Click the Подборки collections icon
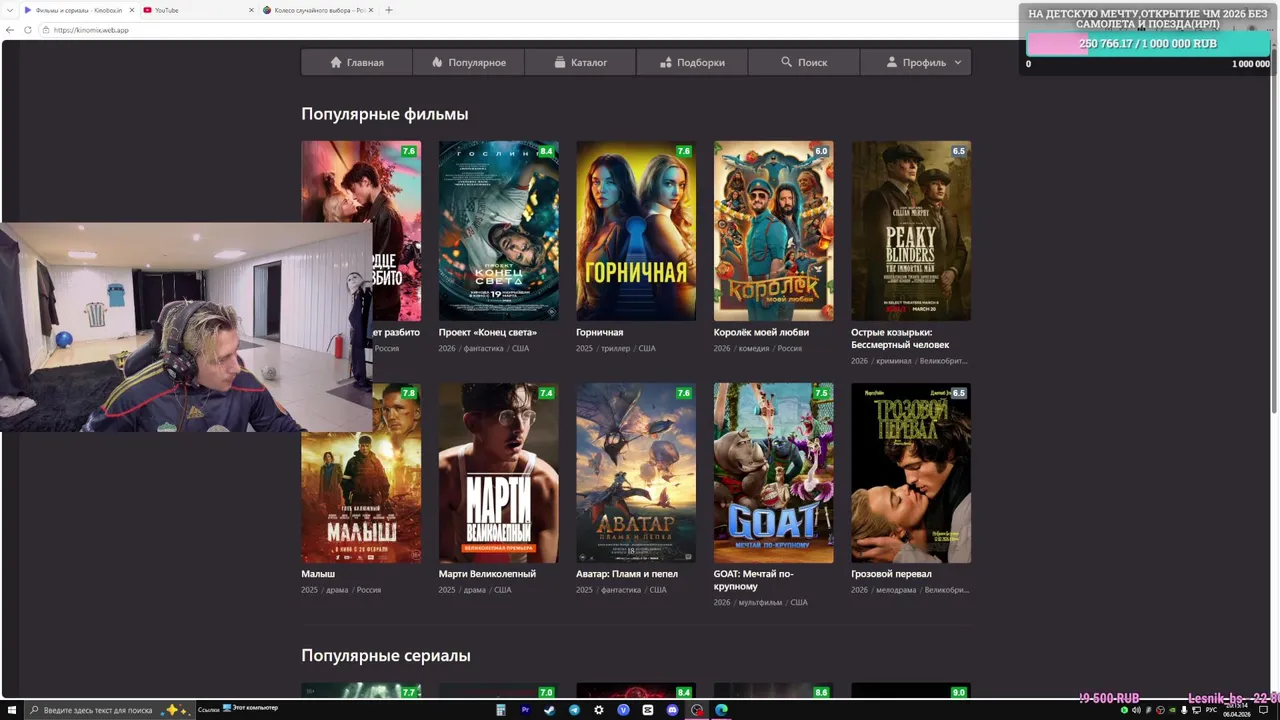Screen dimensions: 1280x720 (x=666, y=62)
